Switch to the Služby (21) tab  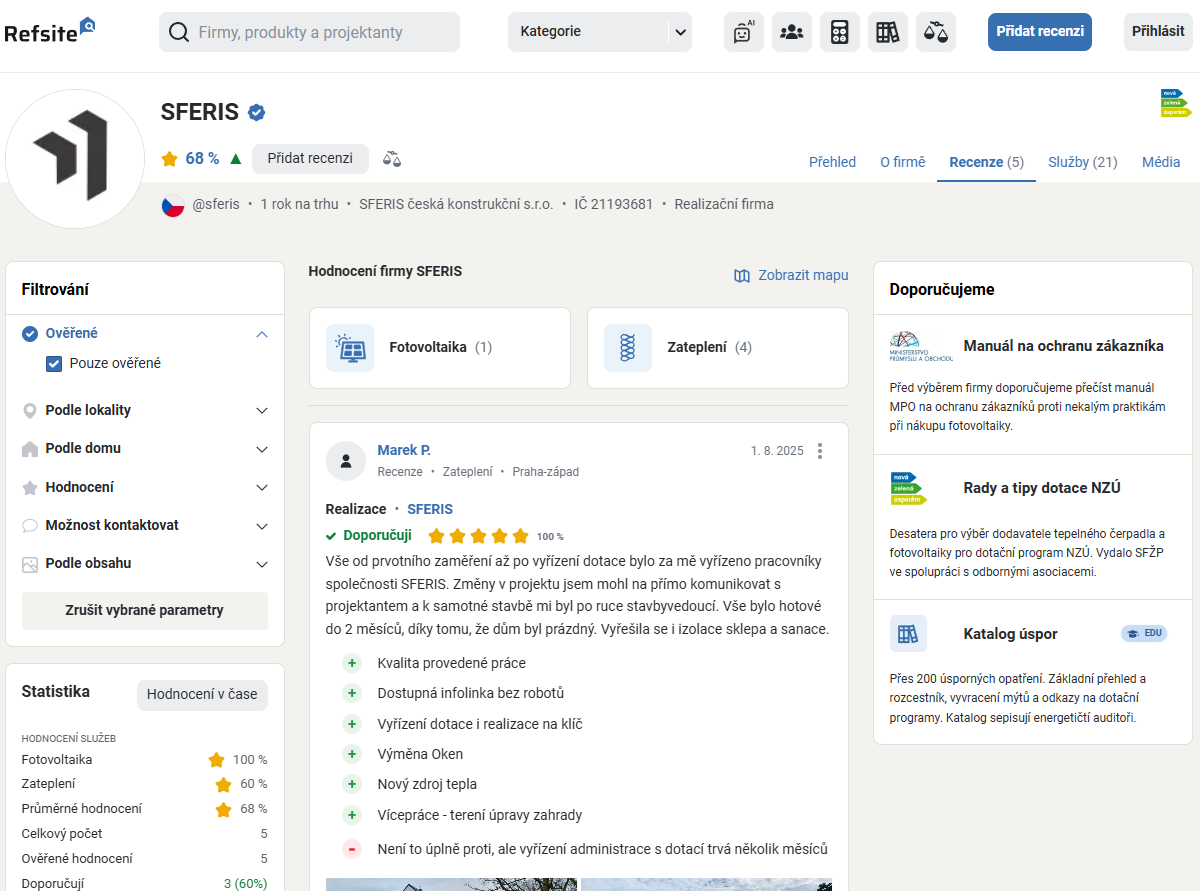[1082, 162]
